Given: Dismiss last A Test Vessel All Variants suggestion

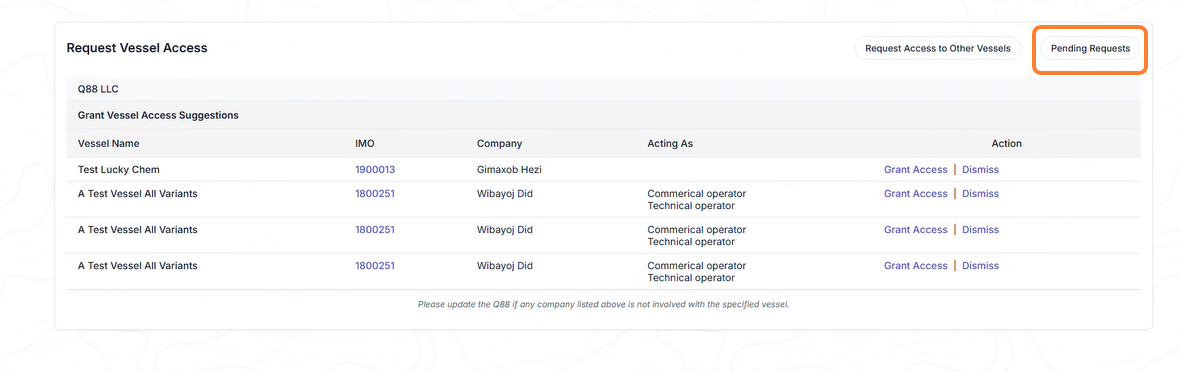Looking at the screenshot, I should 980,266.
